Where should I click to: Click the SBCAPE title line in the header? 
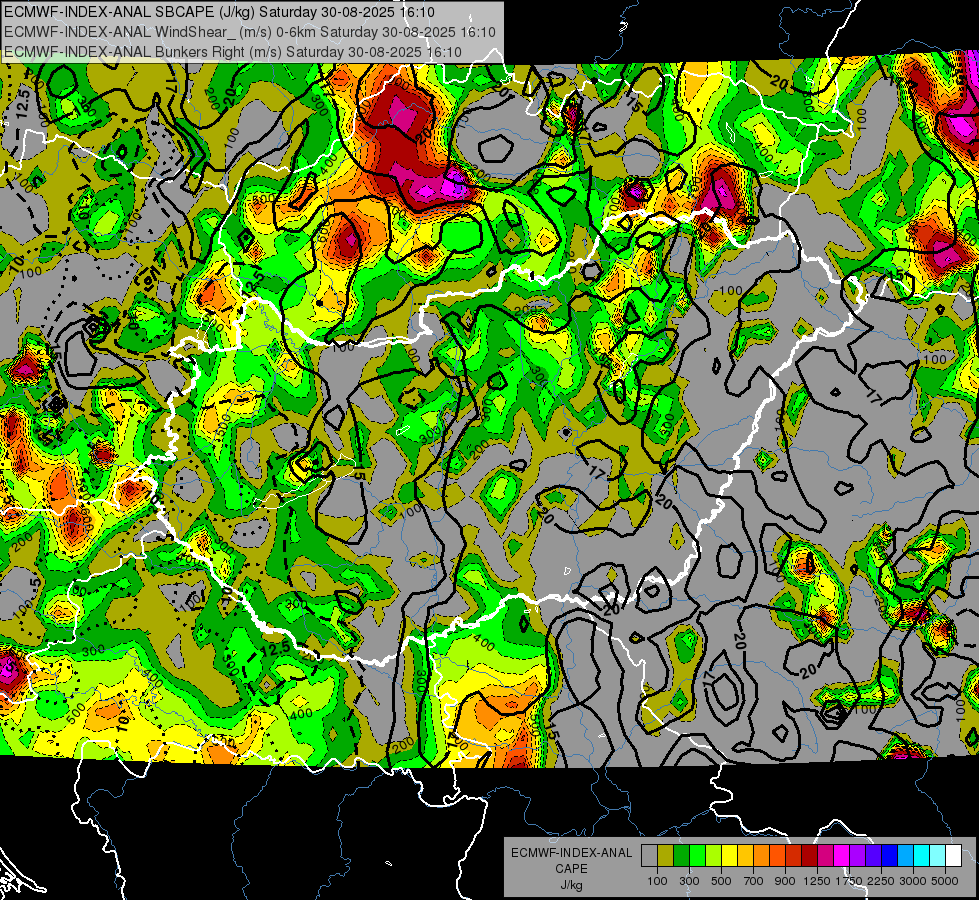pyautogui.click(x=219, y=12)
